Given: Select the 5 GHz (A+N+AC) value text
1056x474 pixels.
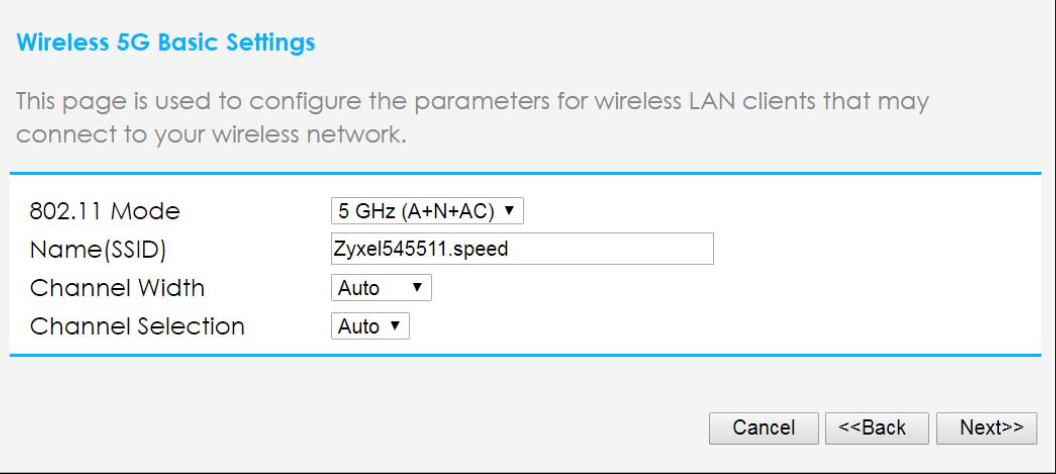Looking at the screenshot, I should (416, 211).
